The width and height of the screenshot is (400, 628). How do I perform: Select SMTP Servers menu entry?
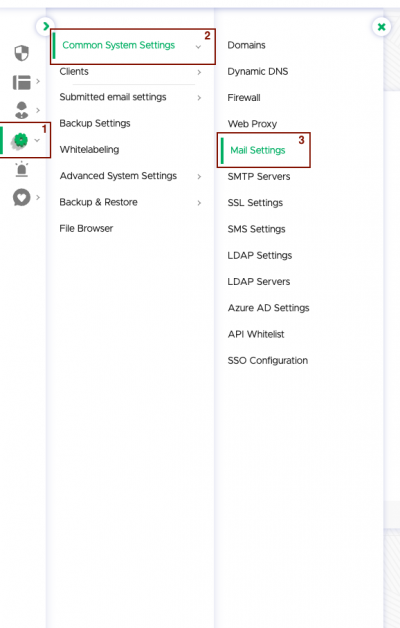click(x=259, y=176)
